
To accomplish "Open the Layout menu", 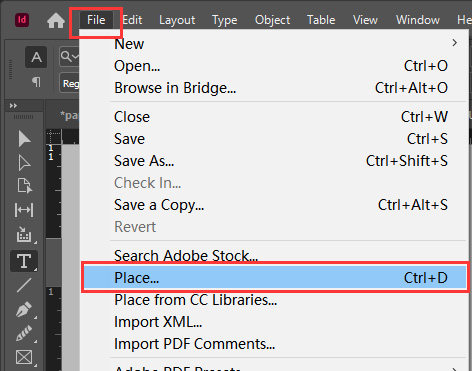I will [177, 20].
